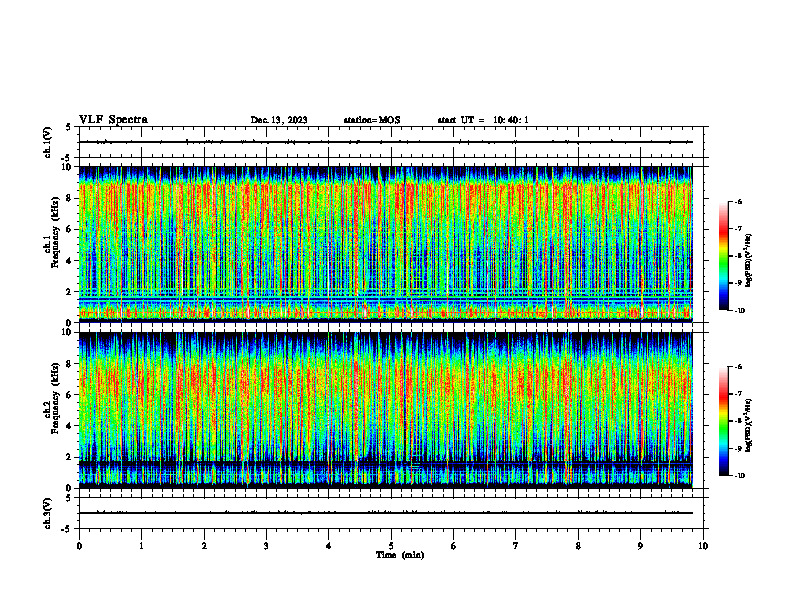Click time axis tick label "5"
Image resolution: width=792 pixels, height=612 pixels.
(391, 546)
